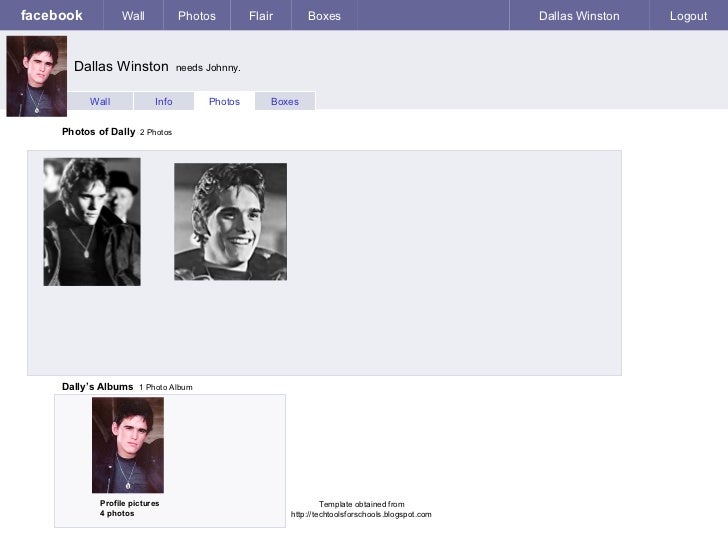Switch to the Wall profile tab

point(100,101)
